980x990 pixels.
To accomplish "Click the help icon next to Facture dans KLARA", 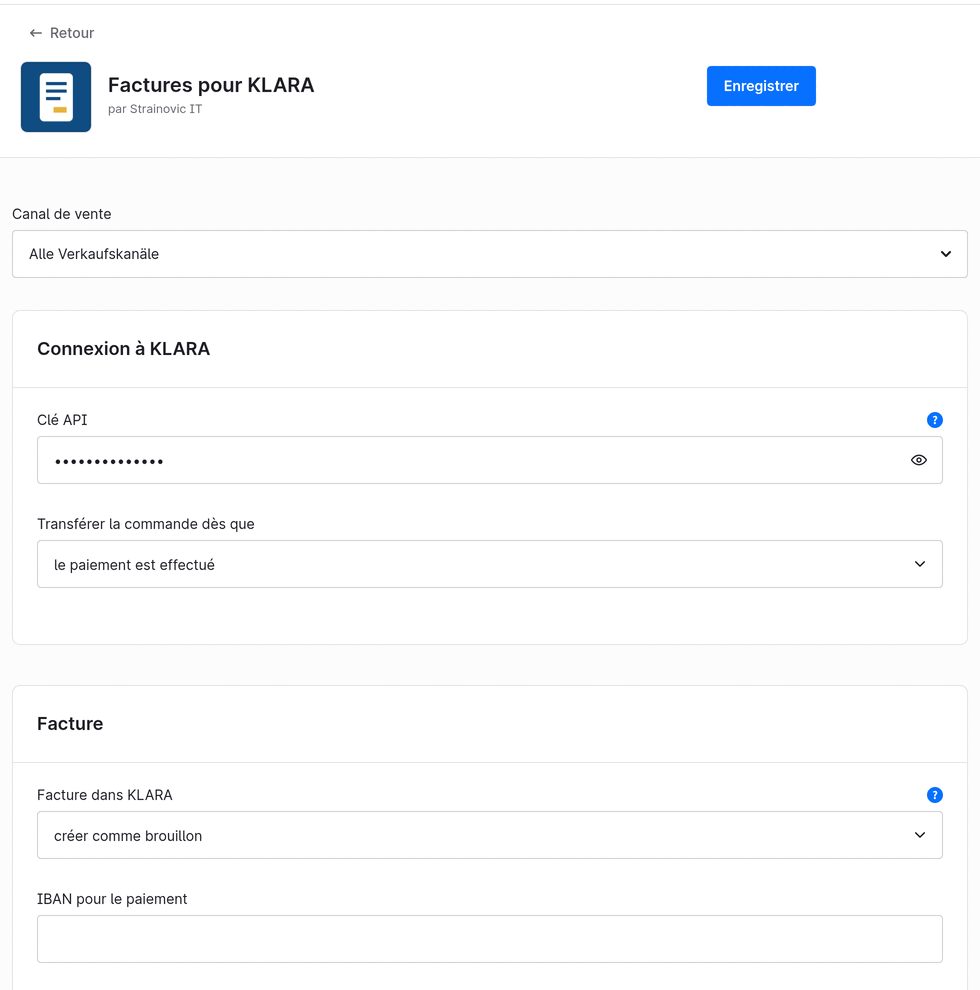I will click(935, 795).
